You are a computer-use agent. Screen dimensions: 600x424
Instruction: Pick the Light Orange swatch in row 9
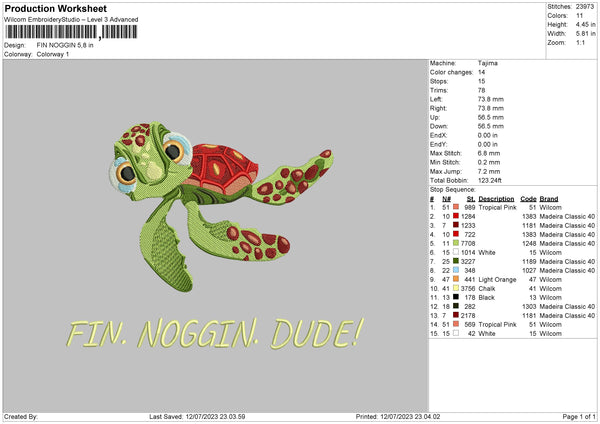click(x=456, y=279)
